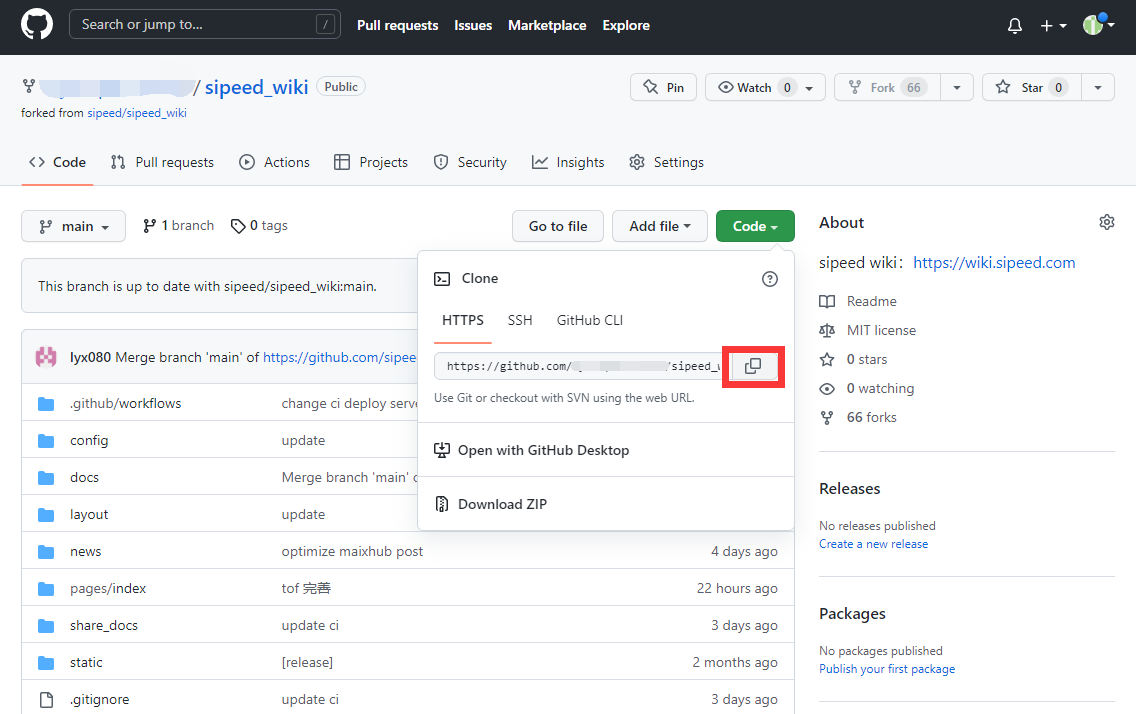Click the .github/workflows folder icon
The height and width of the screenshot is (714, 1136).
tap(46, 404)
